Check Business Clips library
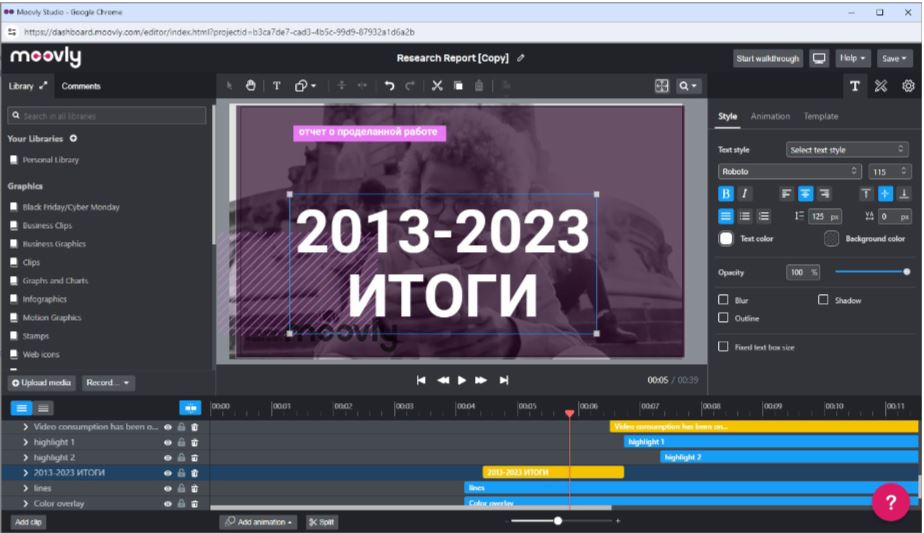924x533 pixels. [14, 225]
